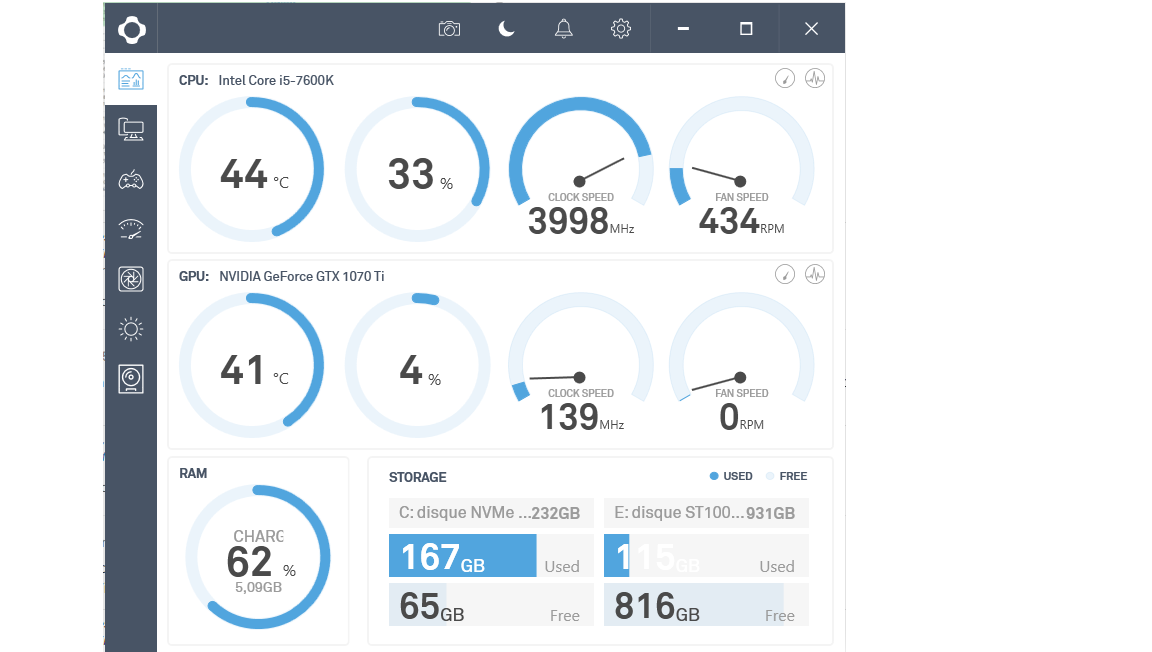Open the dashboard monitoring tab in sidebar
1152x652 pixels.
pos(131,79)
